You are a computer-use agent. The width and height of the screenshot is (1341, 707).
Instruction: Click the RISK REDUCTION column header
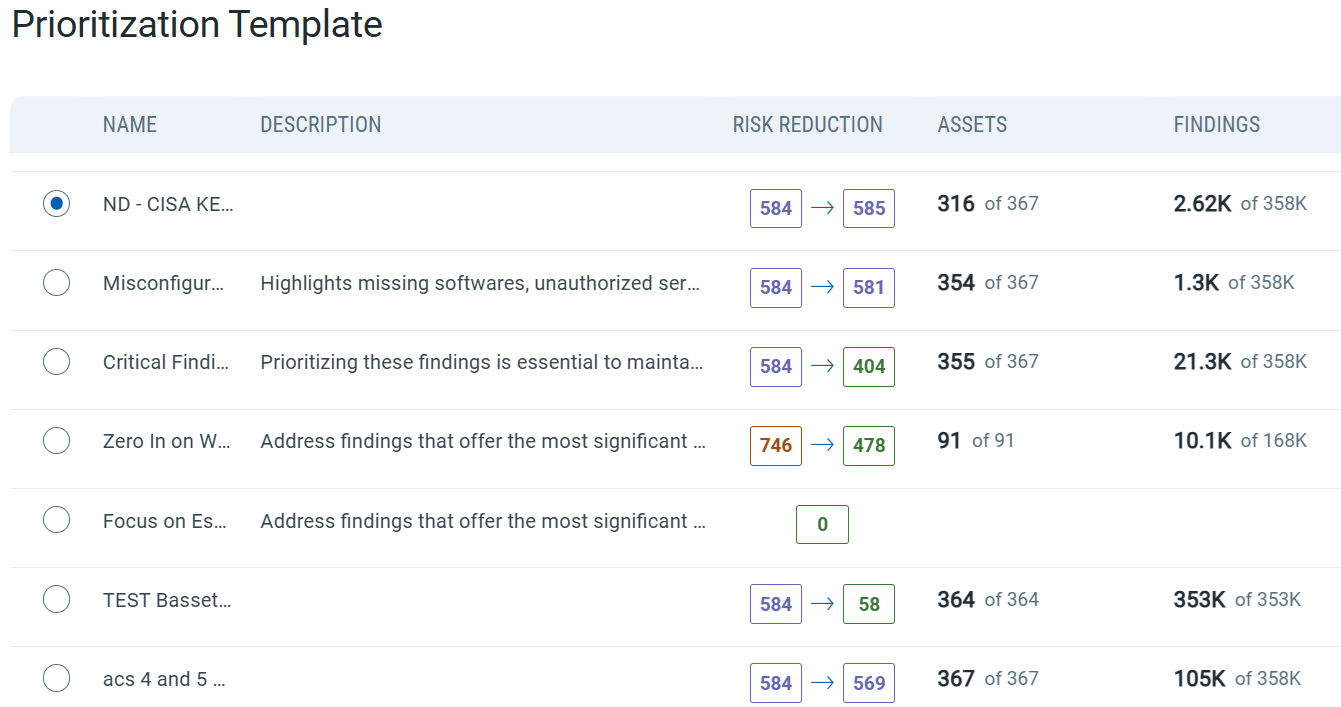(x=808, y=125)
